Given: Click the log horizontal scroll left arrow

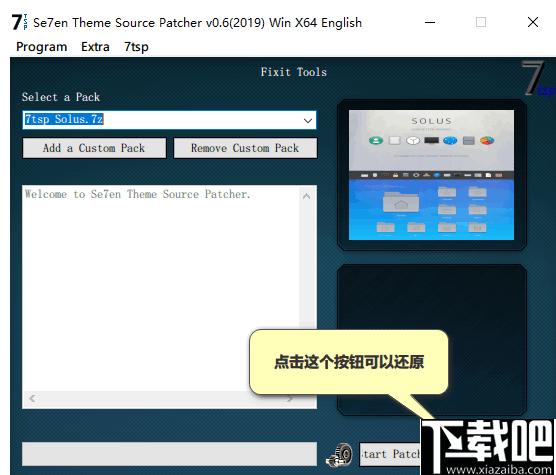Looking at the screenshot, I should point(32,398).
